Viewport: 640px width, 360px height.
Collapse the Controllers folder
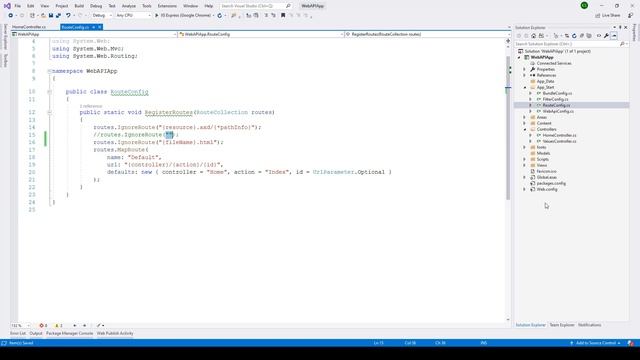click(525, 129)
